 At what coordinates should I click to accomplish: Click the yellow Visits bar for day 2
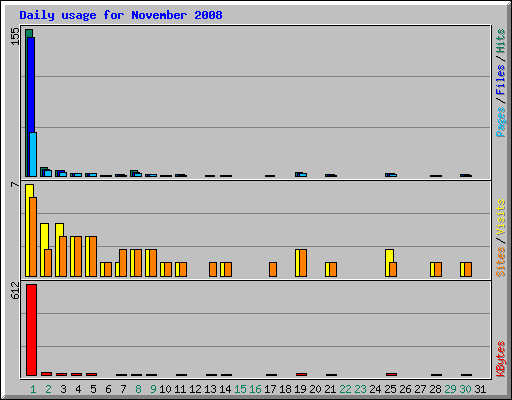(x=43, y=250)
